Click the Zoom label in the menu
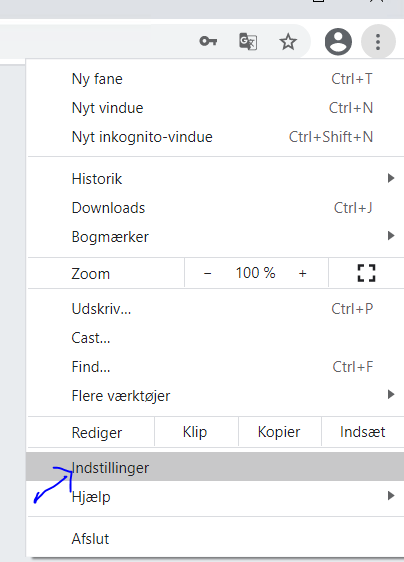404x562 pixels. pos(91,273)
